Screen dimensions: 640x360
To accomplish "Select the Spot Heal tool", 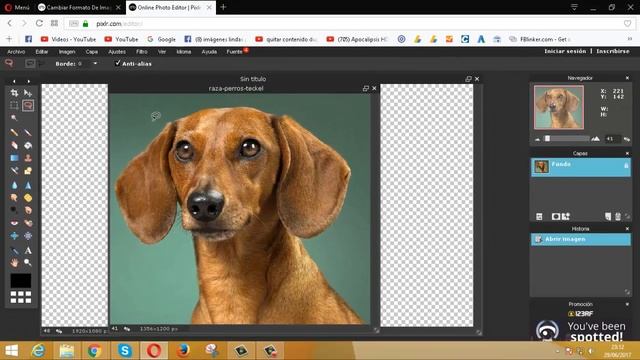I will (x=28, y=223).
